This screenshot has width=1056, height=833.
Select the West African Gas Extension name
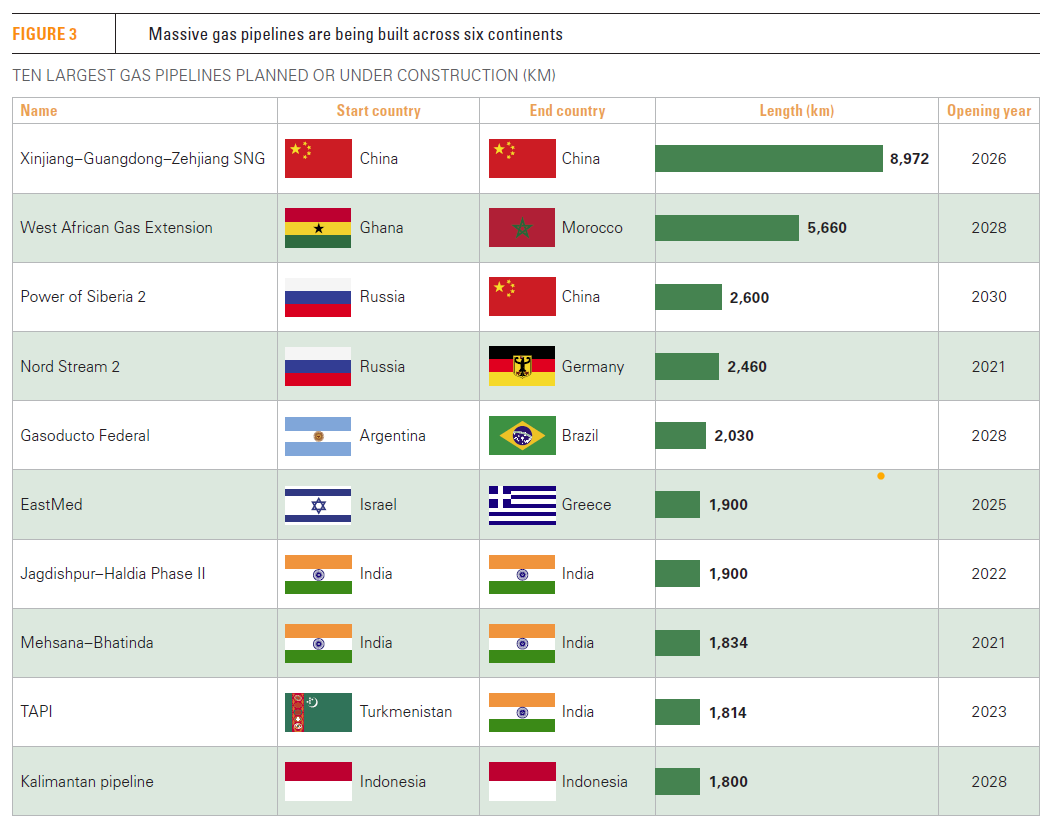pos(116,228)
